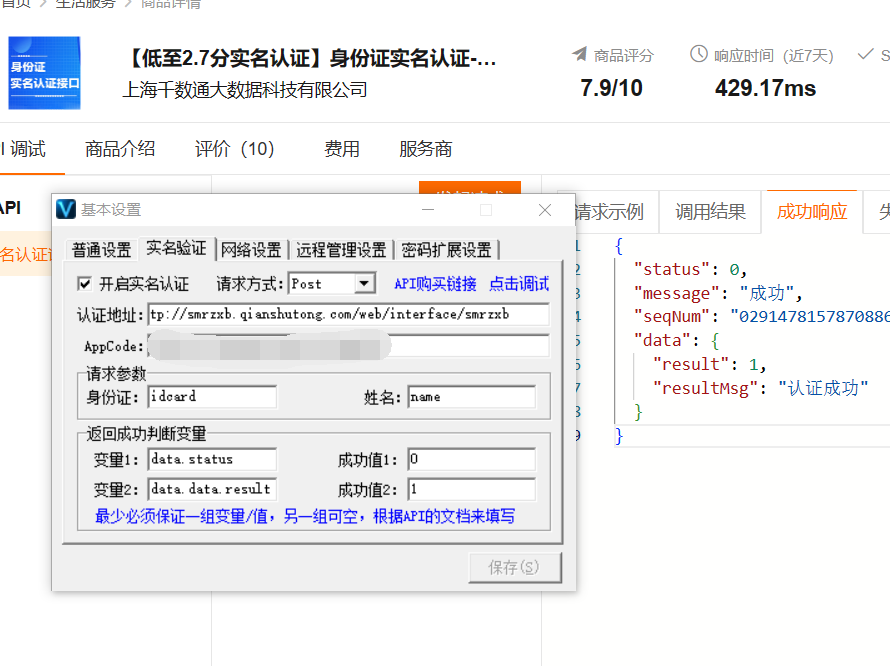This screenshot has height=666, width=890.
Task: Switch to the 普通设置 tab
Action: (101, 250)
